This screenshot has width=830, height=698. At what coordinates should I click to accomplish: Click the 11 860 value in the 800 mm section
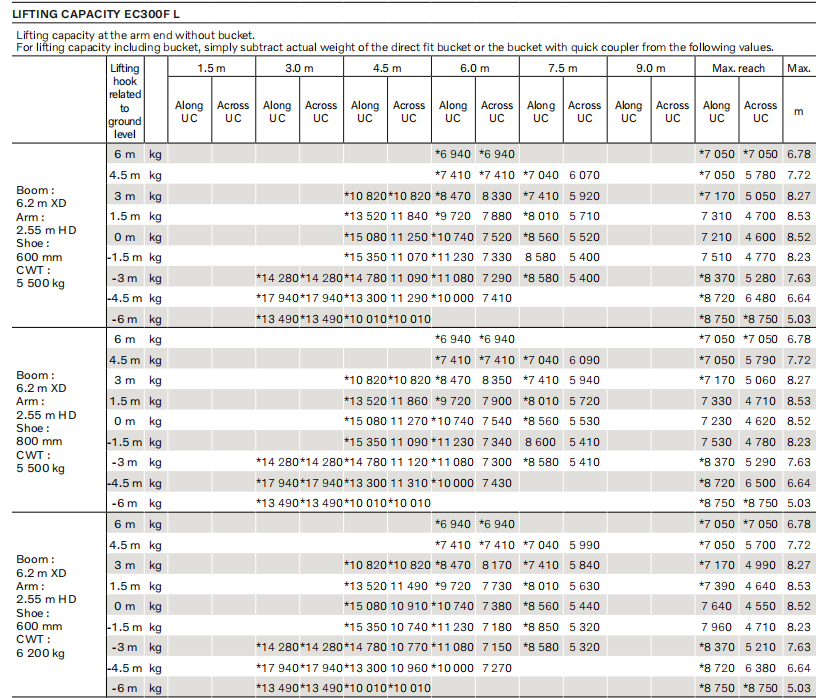tap(409, 401)
